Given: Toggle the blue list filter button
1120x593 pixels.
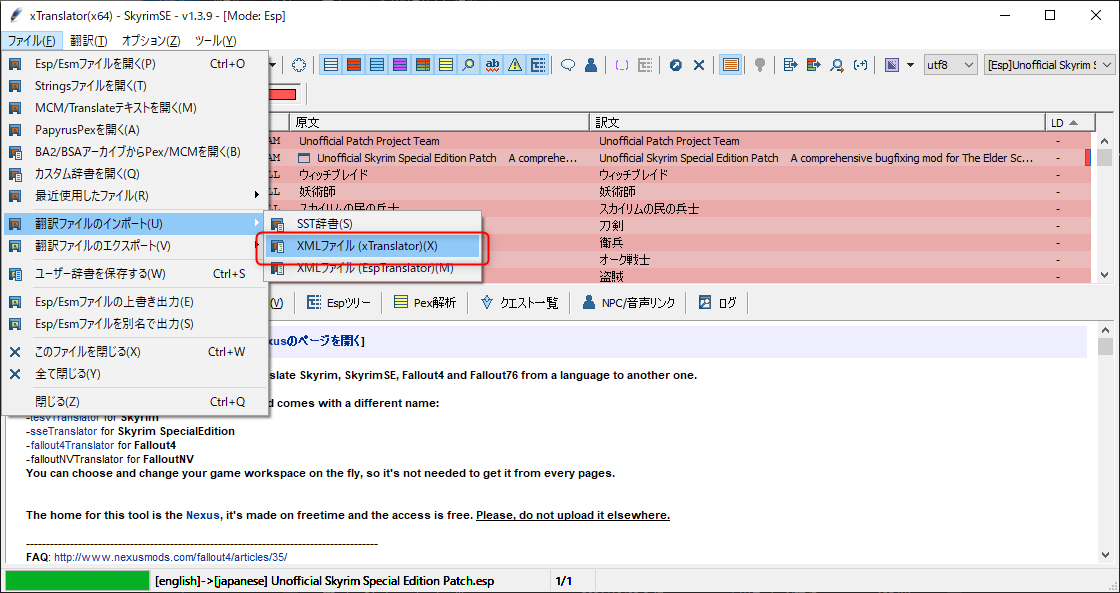Looking at the screenshot, I should tap(376, 65).
